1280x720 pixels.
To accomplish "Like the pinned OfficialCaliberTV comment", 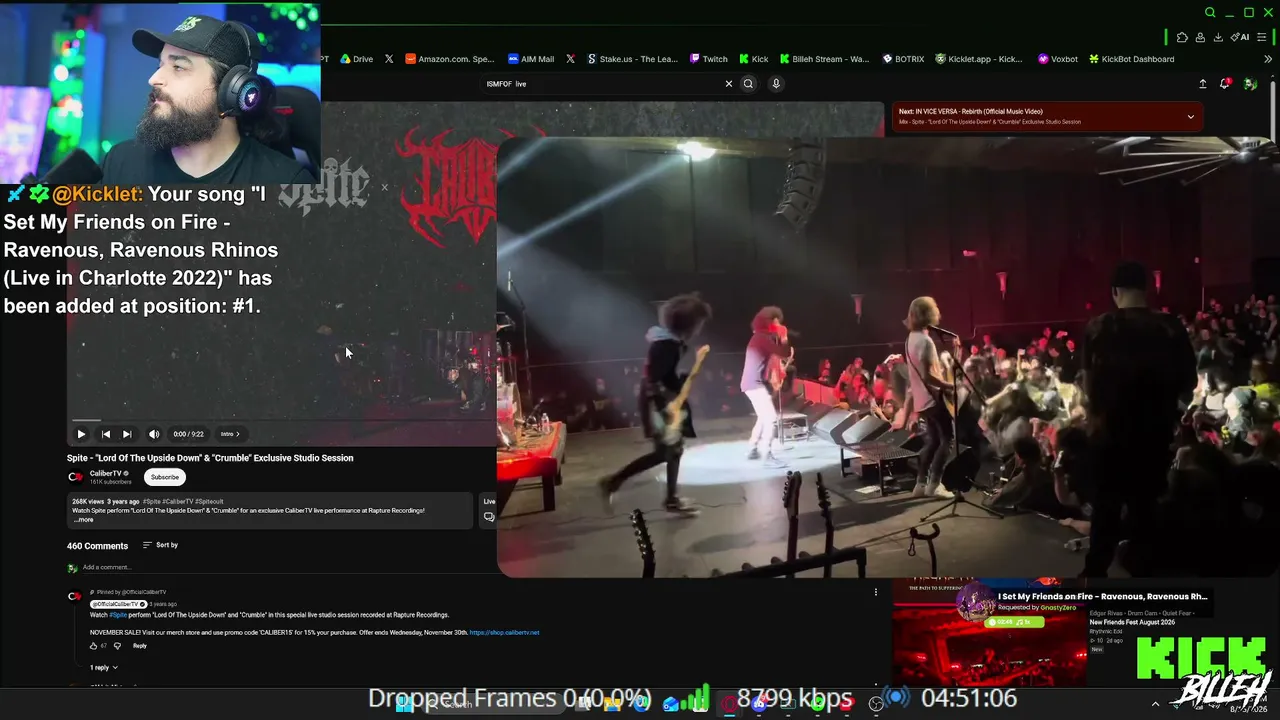I will coord(94,646).
